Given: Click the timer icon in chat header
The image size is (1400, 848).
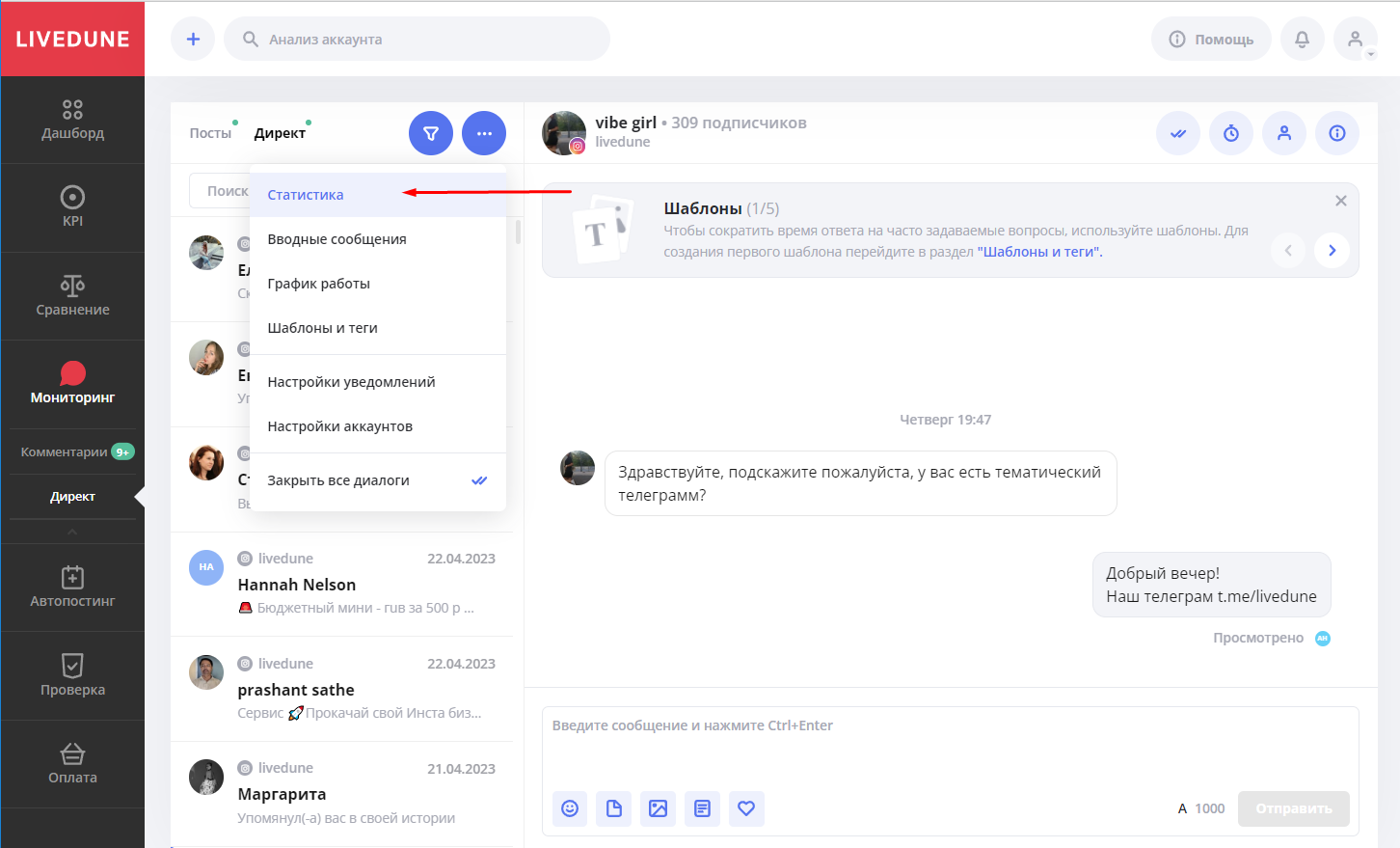Looking at the screenshot, I should (1231, 133).
